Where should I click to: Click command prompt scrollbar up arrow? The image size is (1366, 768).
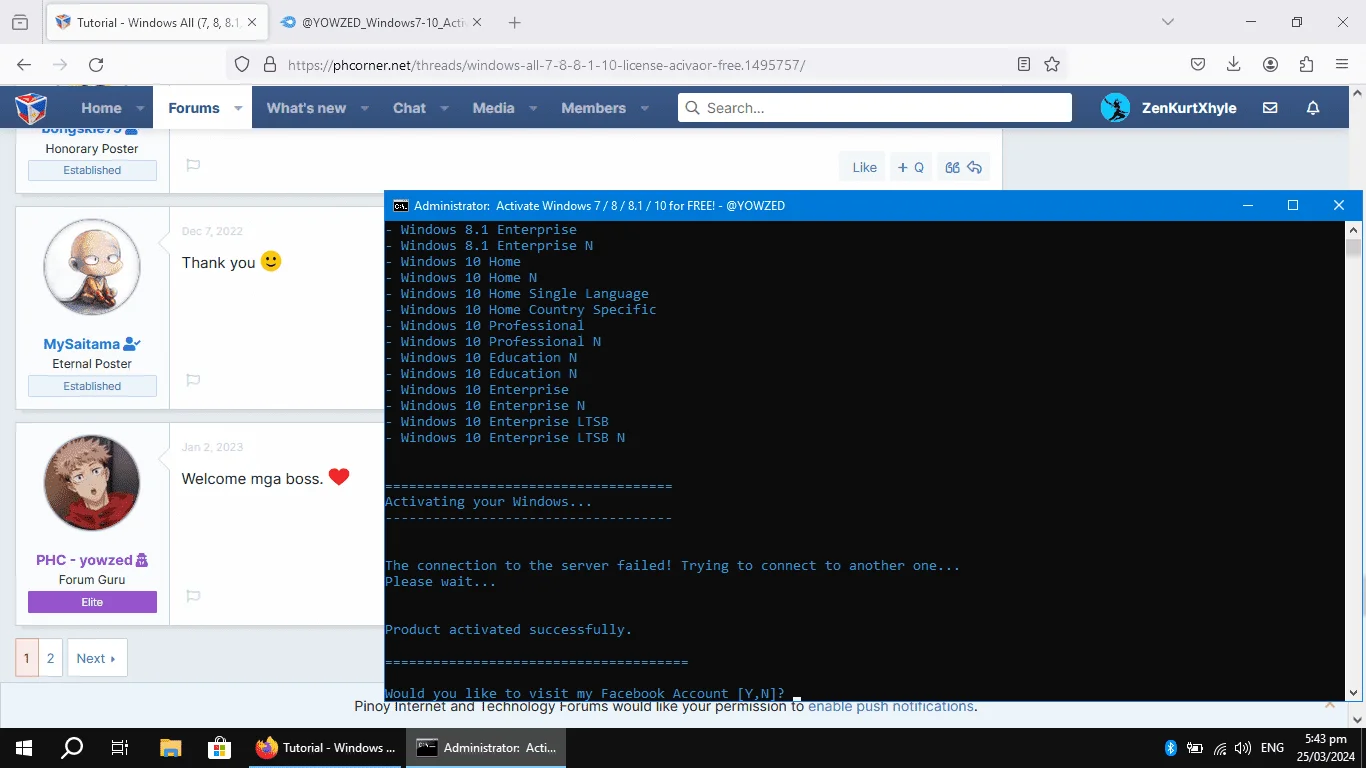[x=1353, y=229]
